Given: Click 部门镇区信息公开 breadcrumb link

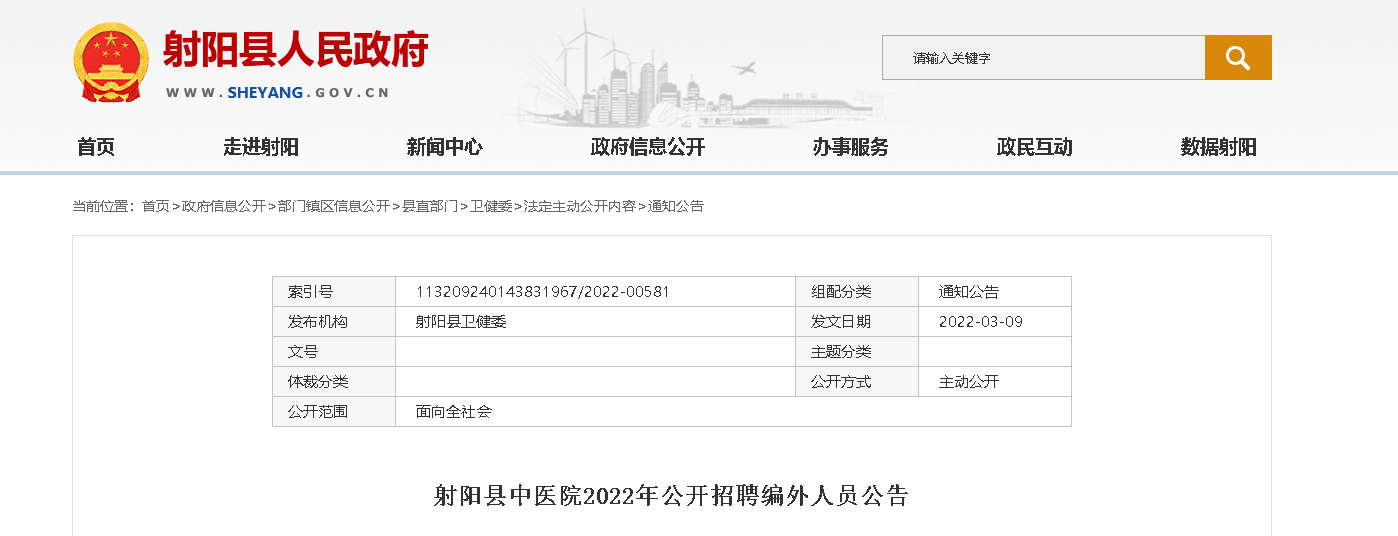Looking at the screenshot, I should pyautogui.click(x=334, y=206).
